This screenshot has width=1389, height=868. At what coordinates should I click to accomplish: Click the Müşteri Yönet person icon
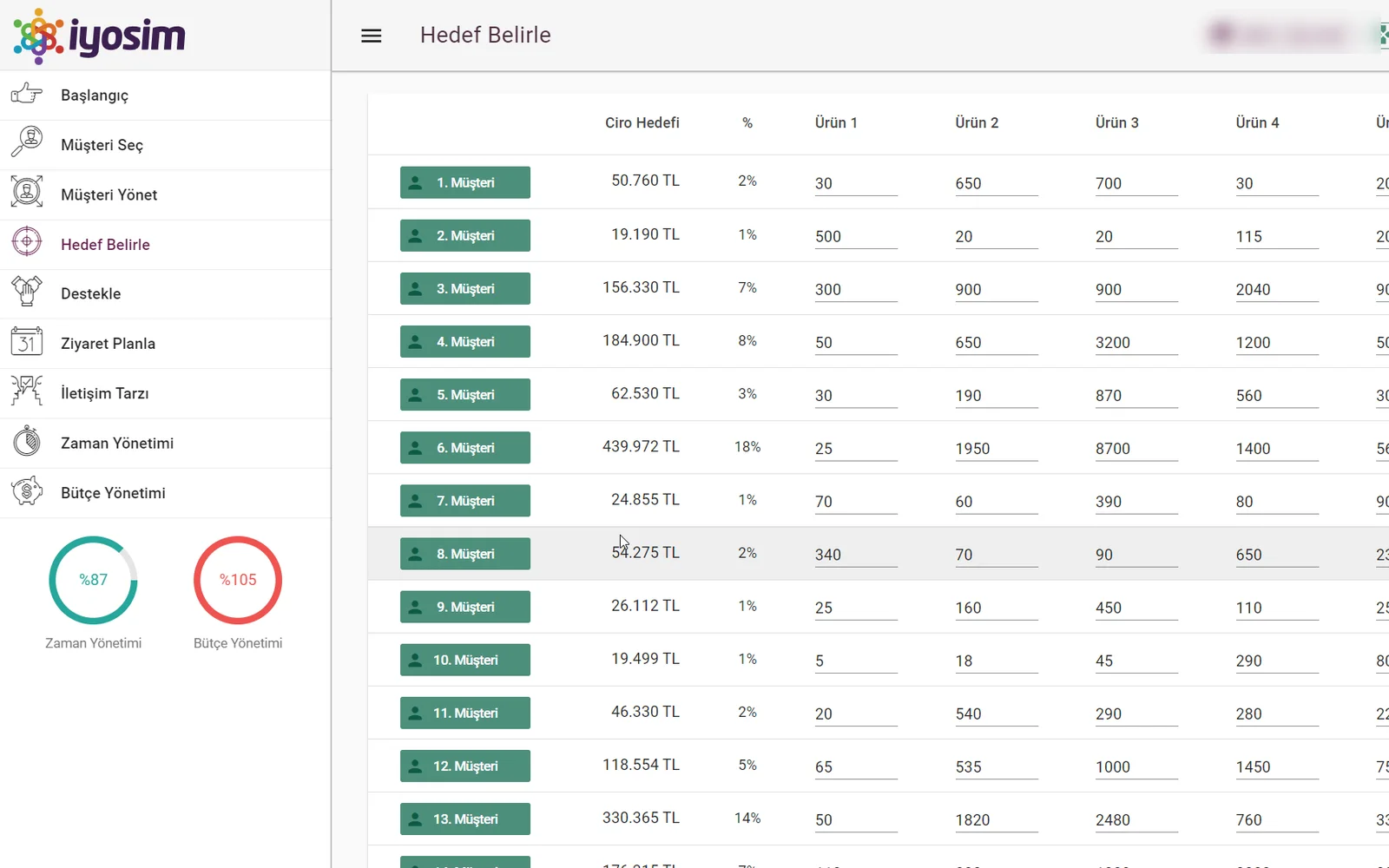tap(27, 193)
